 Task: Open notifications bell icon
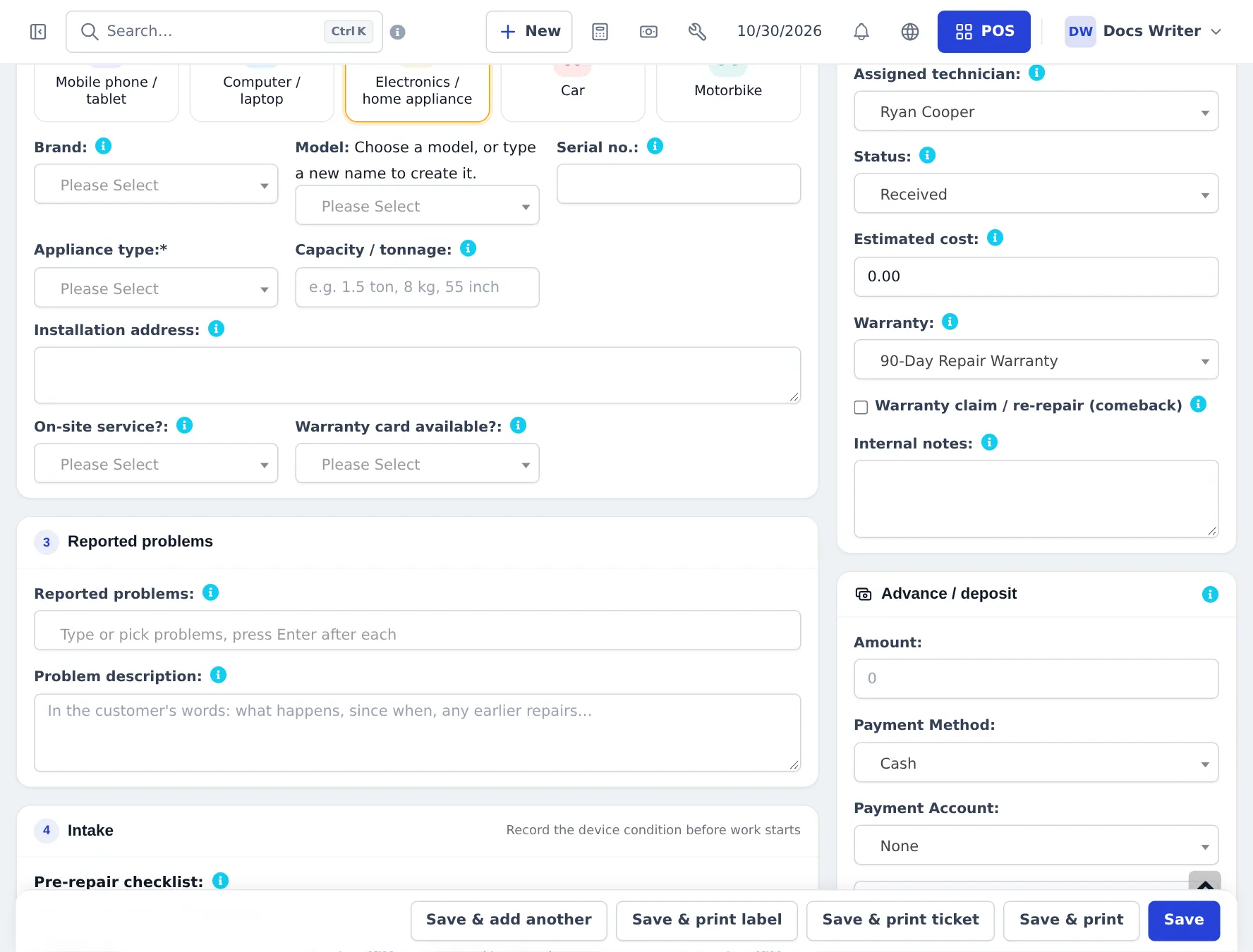pyautogui.click(x=861, y=32)
